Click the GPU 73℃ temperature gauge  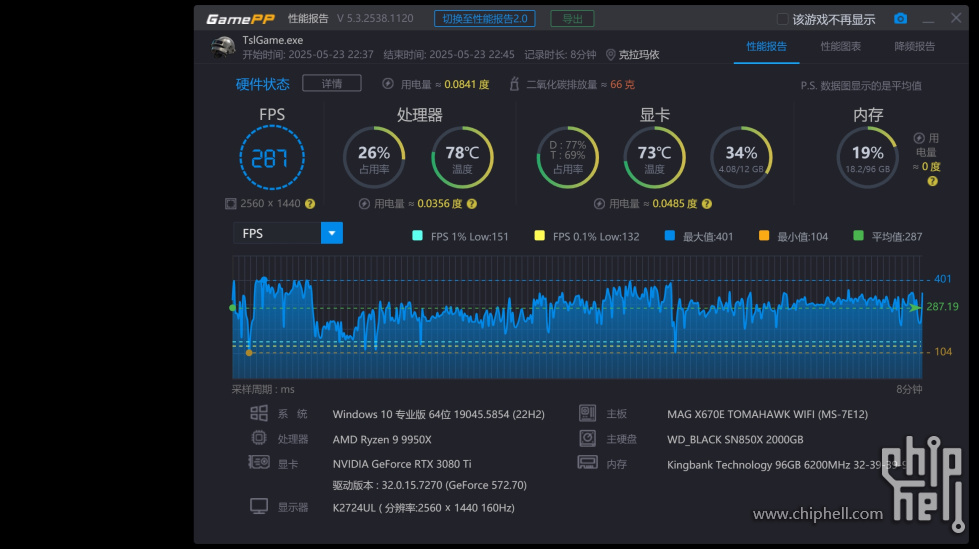(x=654, y=157)
